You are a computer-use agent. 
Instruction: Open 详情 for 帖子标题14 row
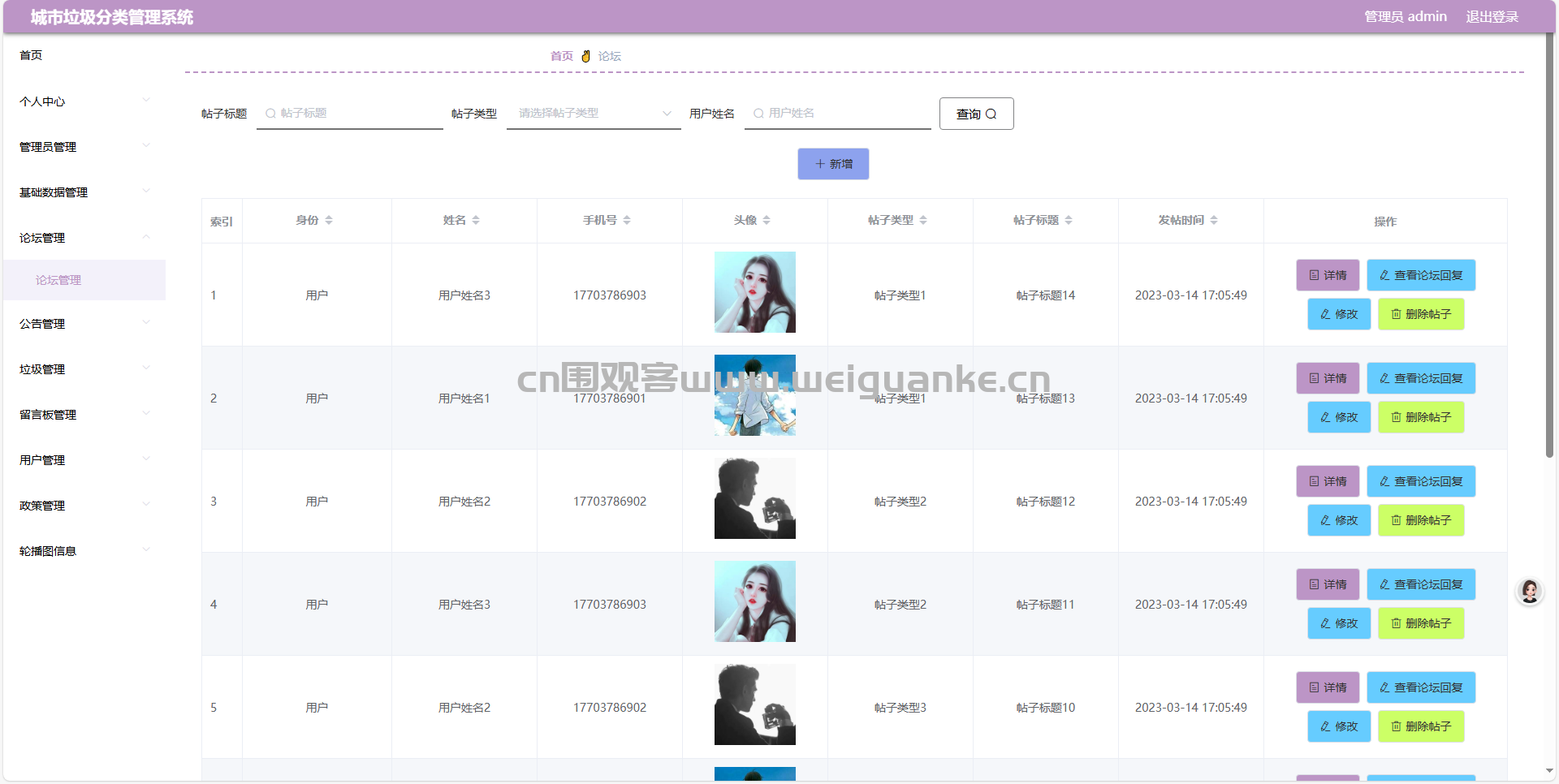click(1328, 275)
